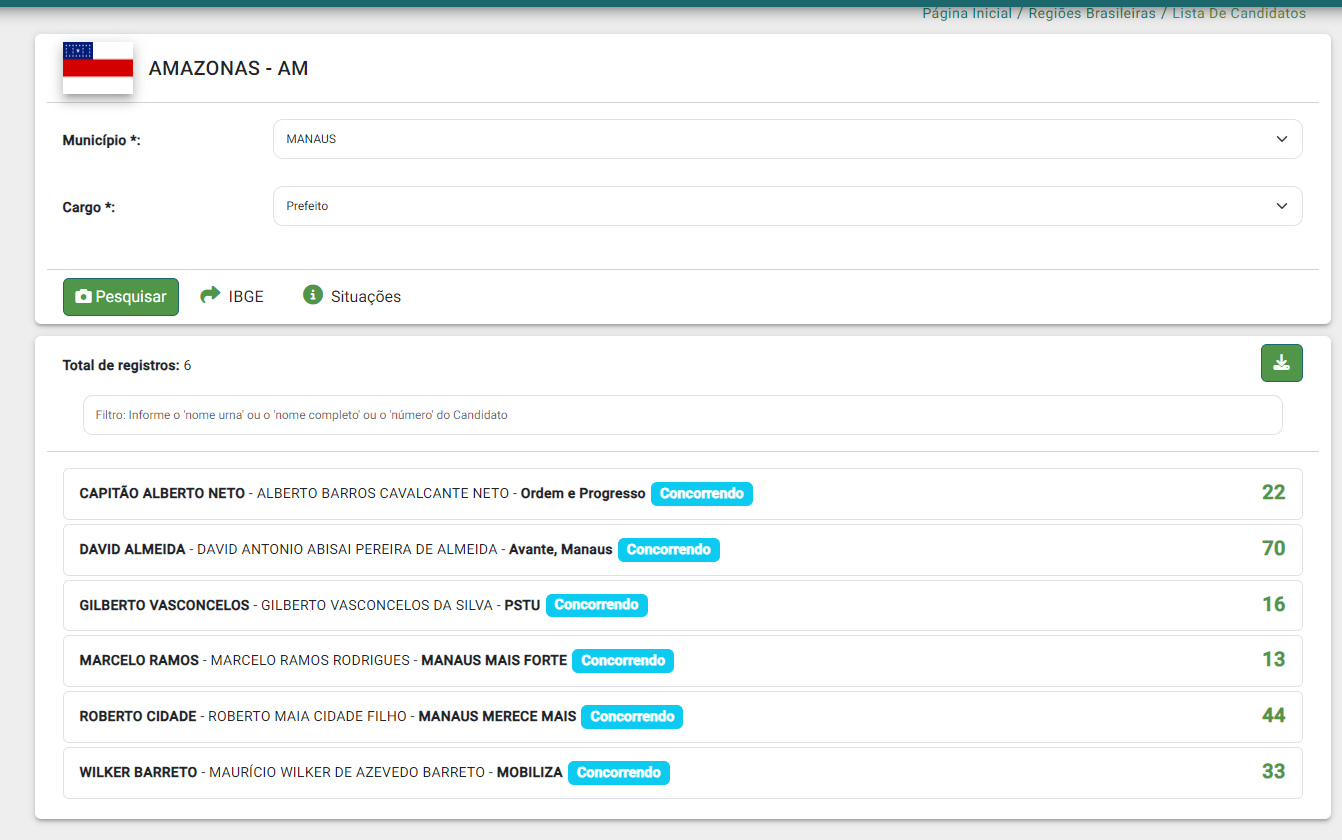This screenshot has height=840, width=1342.
Task: Click the Avante, Manaus coalition name
Action: (561, 550)
